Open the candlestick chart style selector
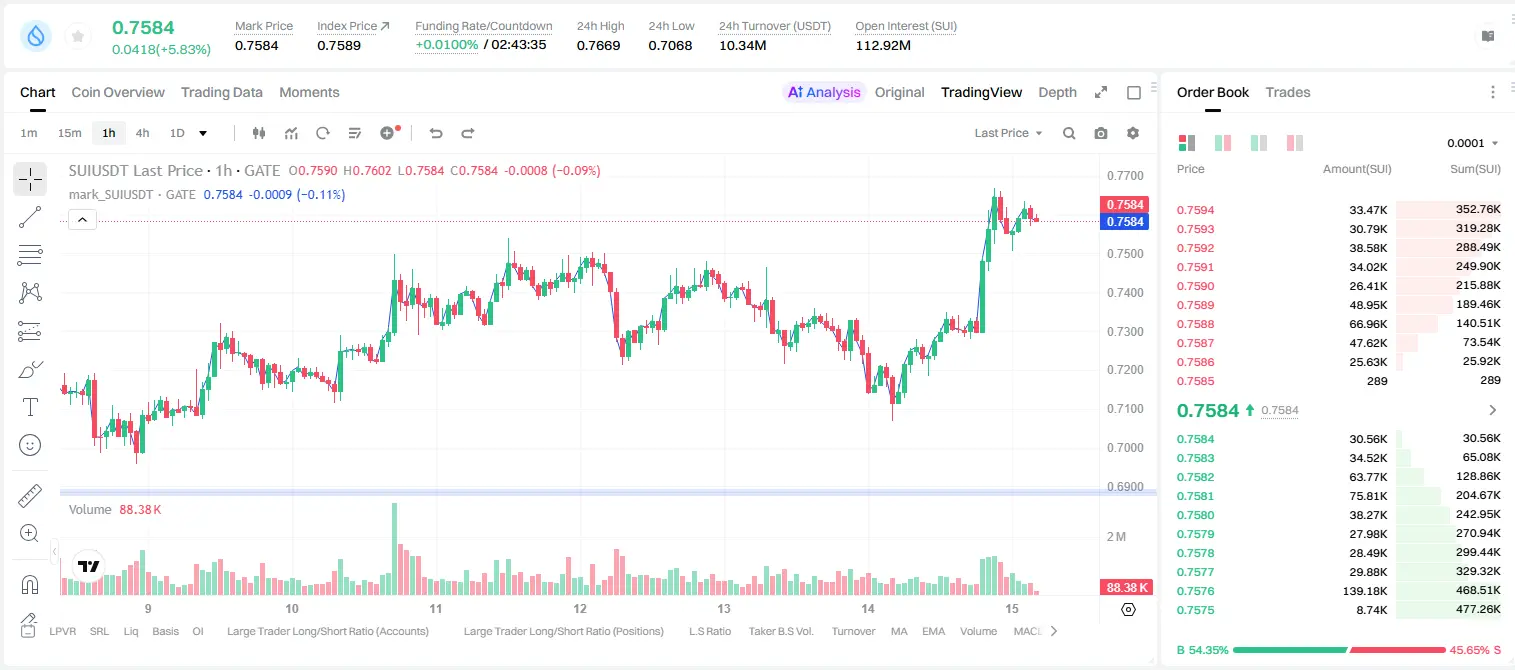This screenshot has width=1515, height=670. click(259, 133)
